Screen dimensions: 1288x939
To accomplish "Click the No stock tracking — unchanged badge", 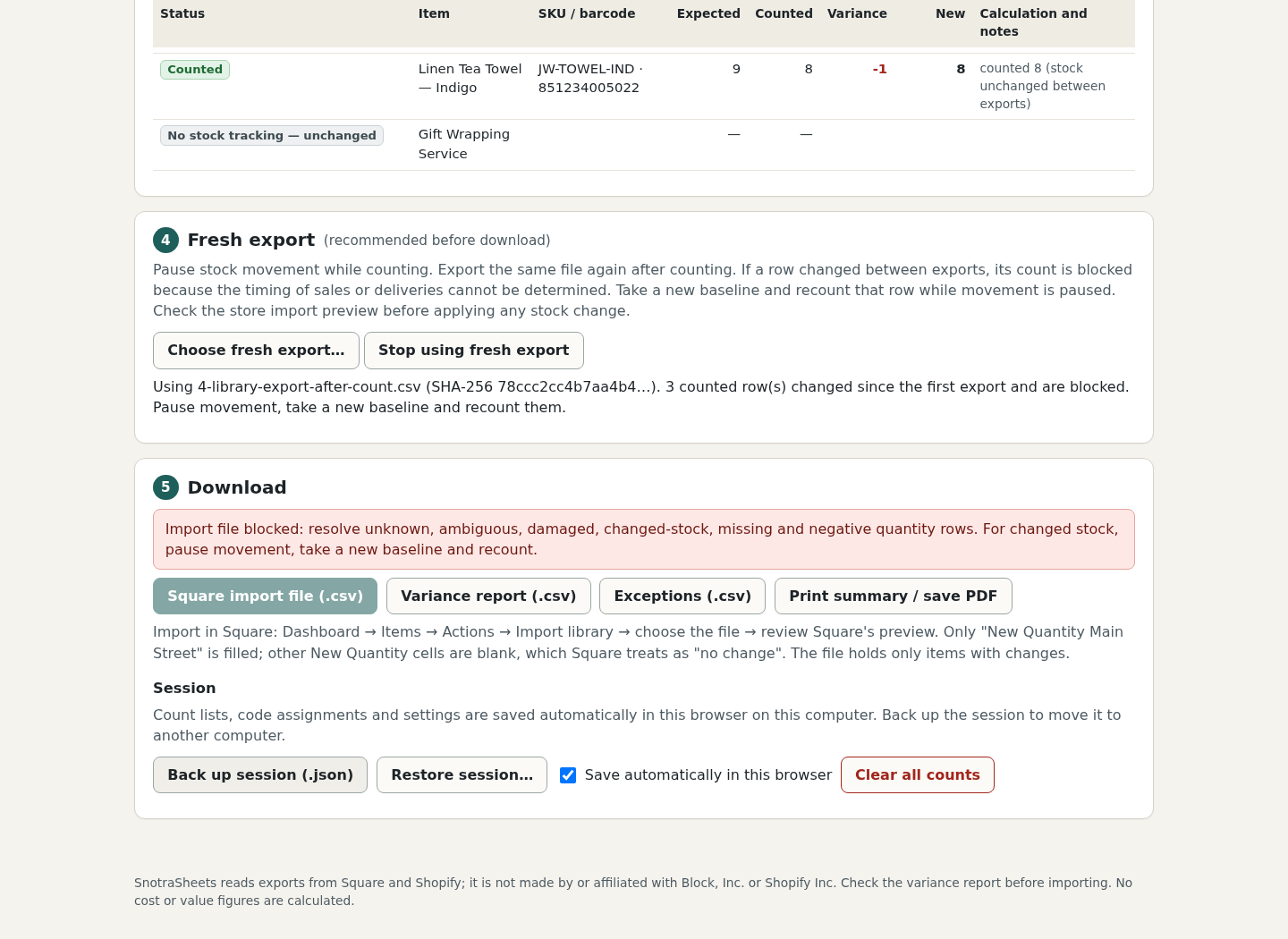I will [272, 136].
